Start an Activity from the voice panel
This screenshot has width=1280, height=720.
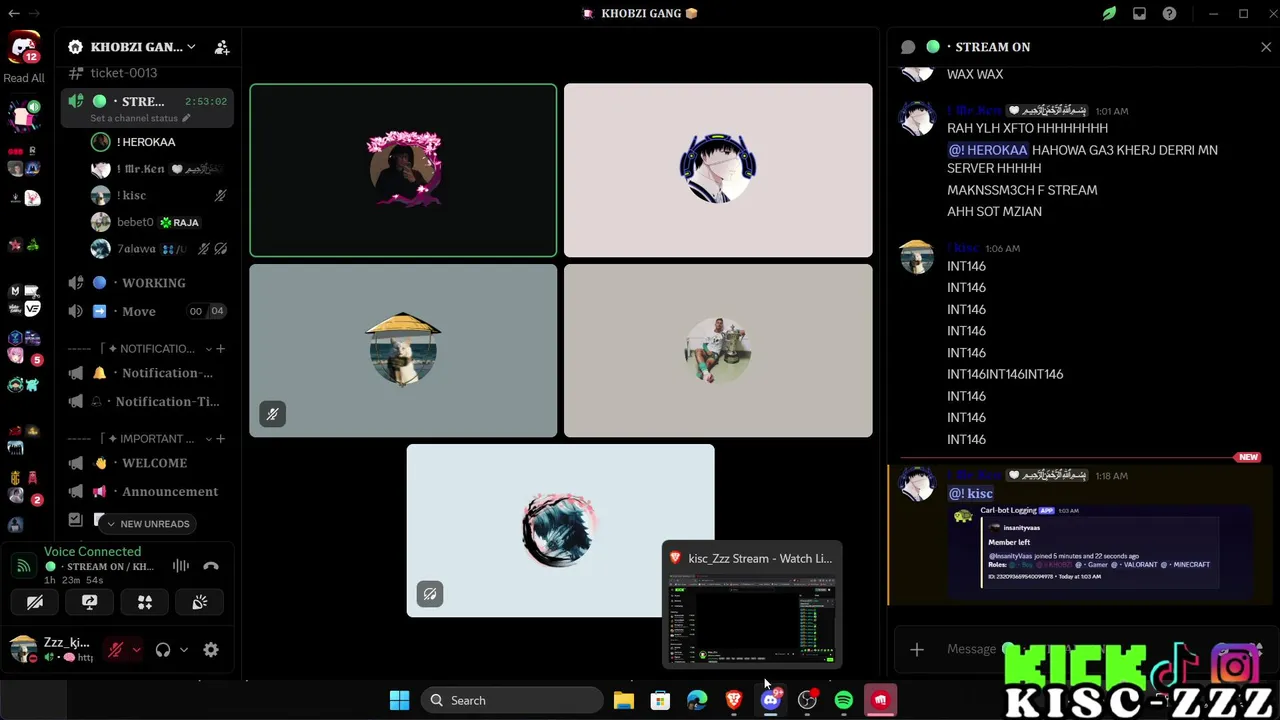coord(145,602)
